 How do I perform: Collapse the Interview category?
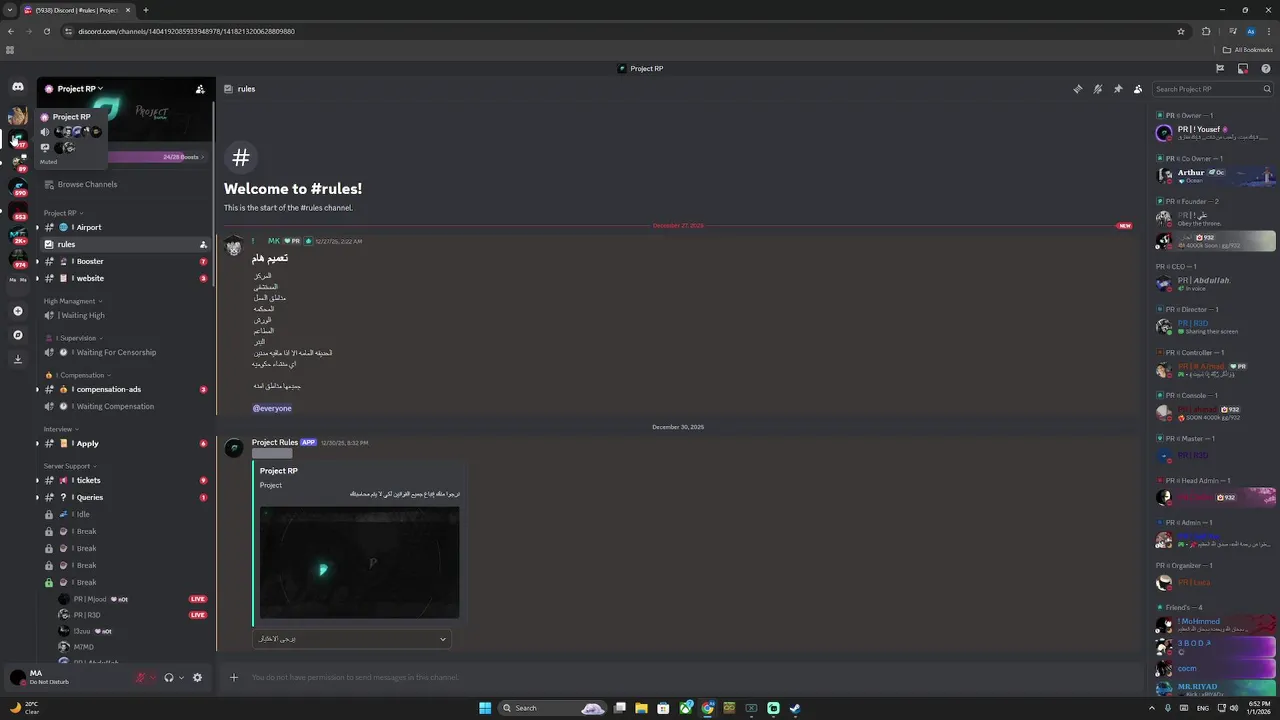coord(61,429)
